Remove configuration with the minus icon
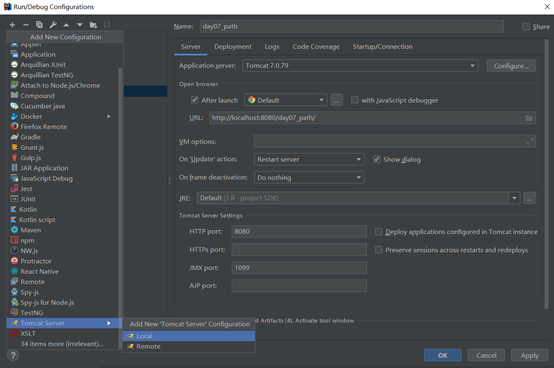Screen dimensions: 554x368 click(26, 25)
